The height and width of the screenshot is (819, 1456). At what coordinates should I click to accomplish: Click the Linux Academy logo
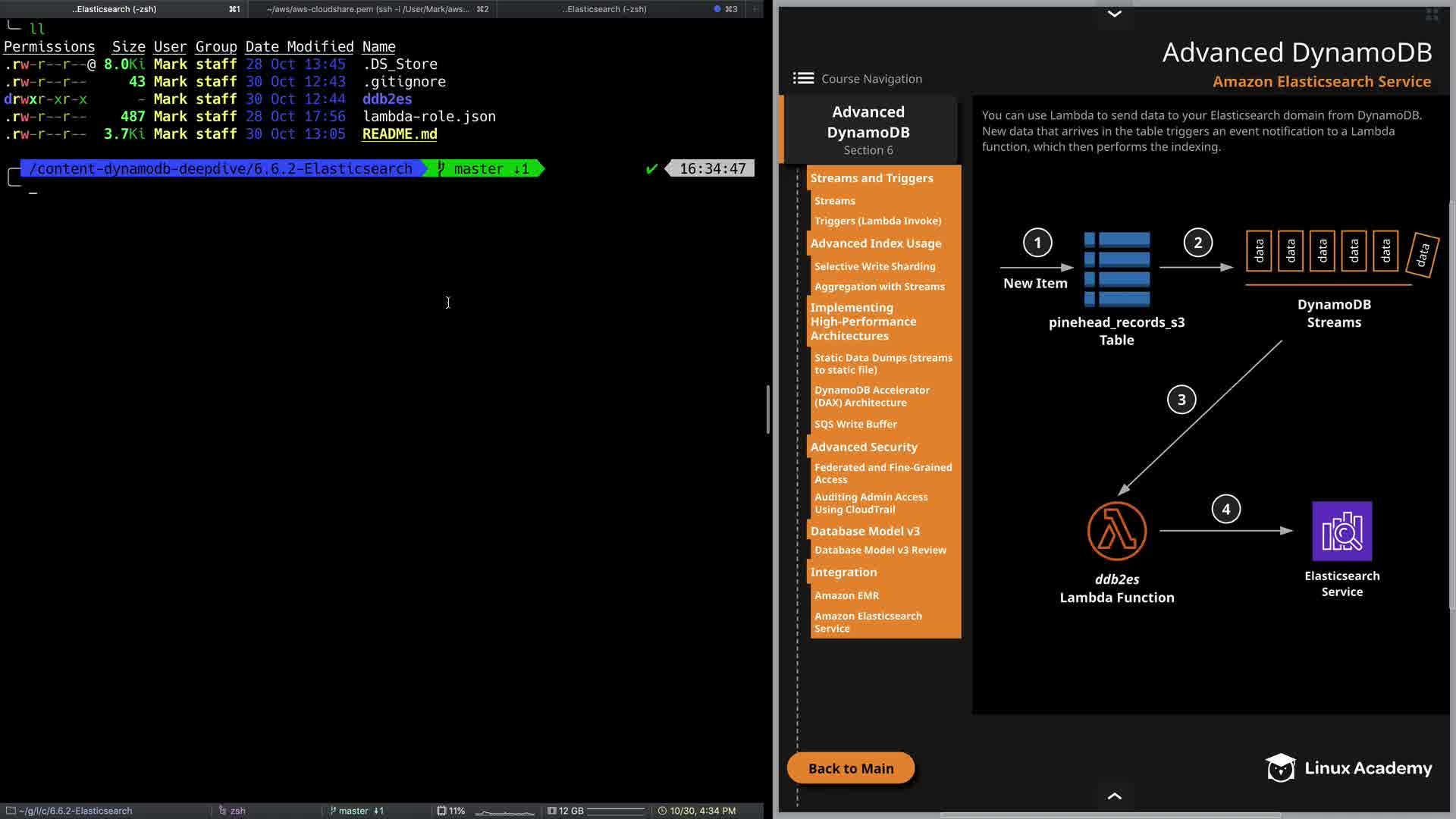[1348, 767]
